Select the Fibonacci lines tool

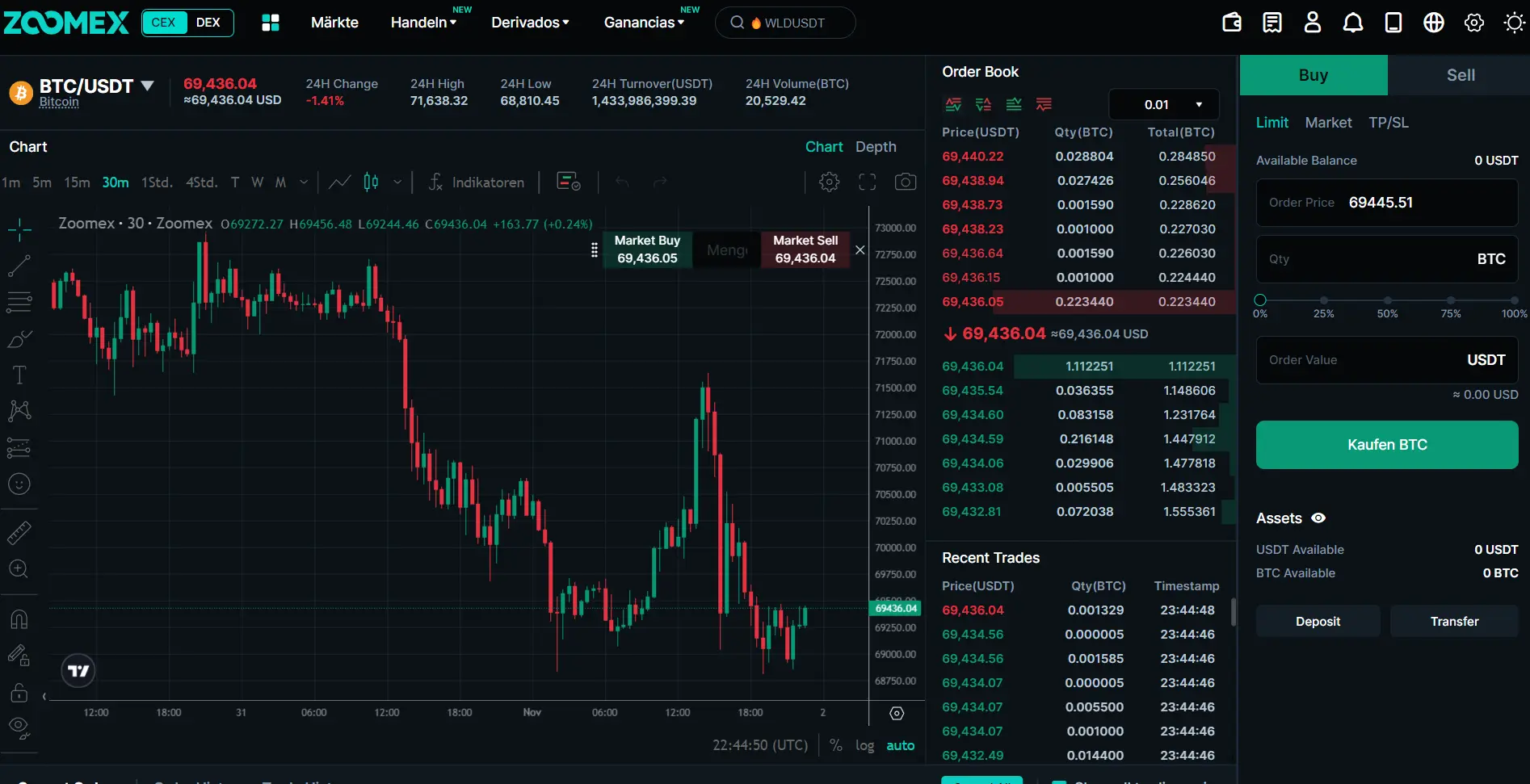[19, 302]
